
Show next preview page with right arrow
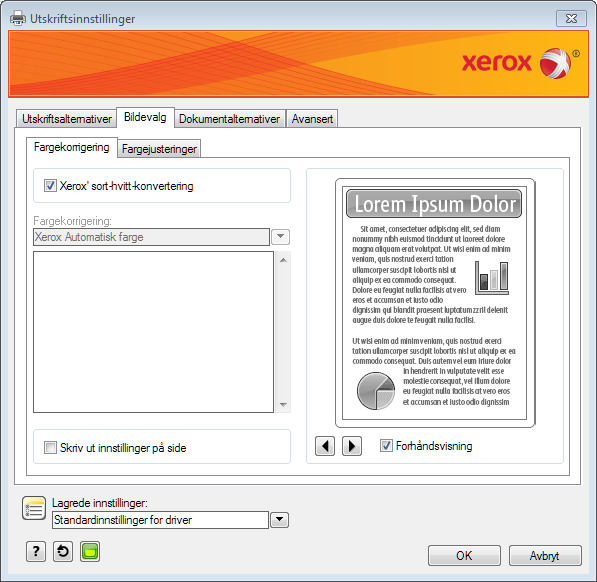pyautogui.click(x=352, y=446)
